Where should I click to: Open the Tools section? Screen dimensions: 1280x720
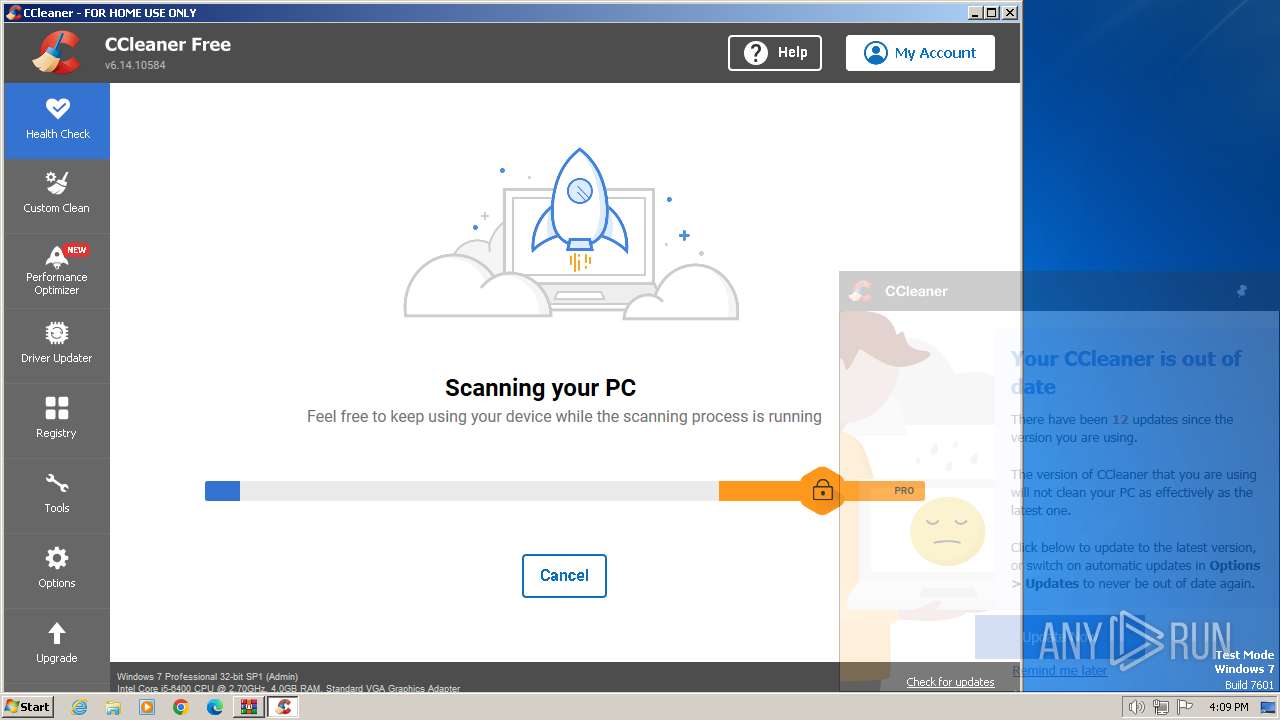(57, 496)
